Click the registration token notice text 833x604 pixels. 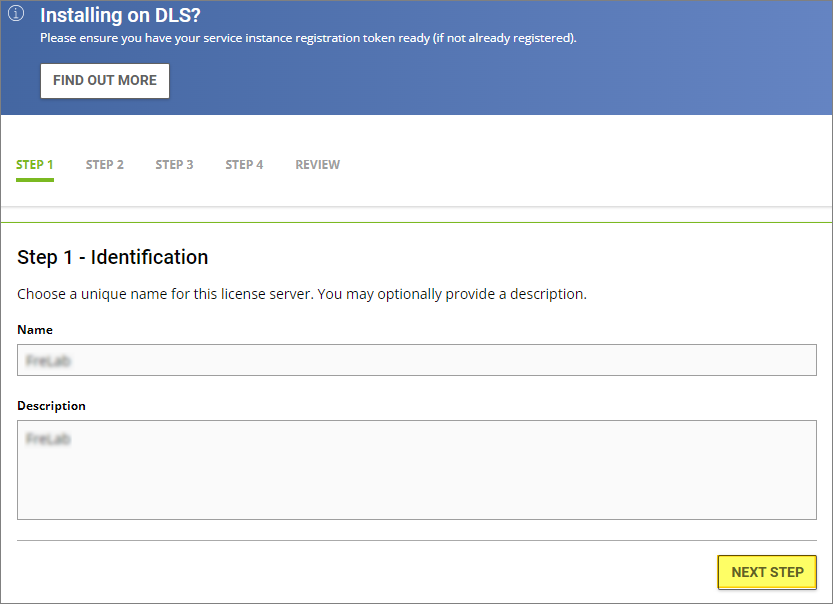(308, 39)
